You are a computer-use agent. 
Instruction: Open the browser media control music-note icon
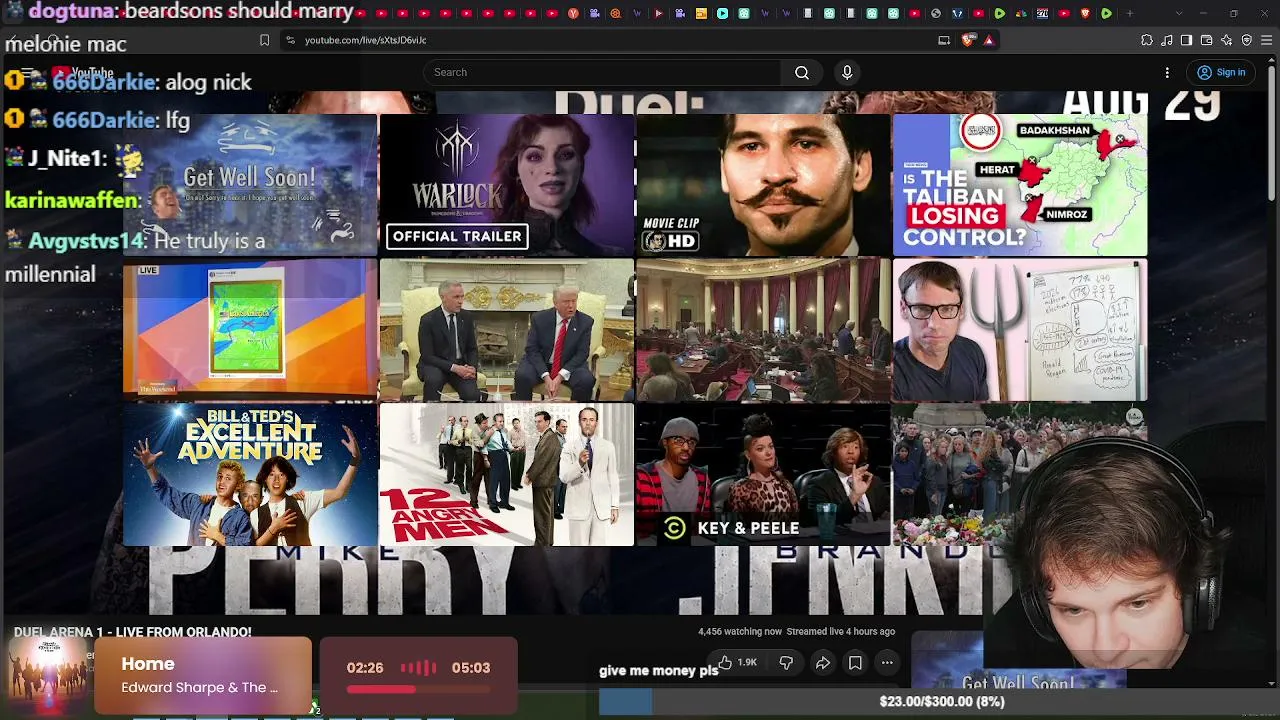click(1166, 40)
